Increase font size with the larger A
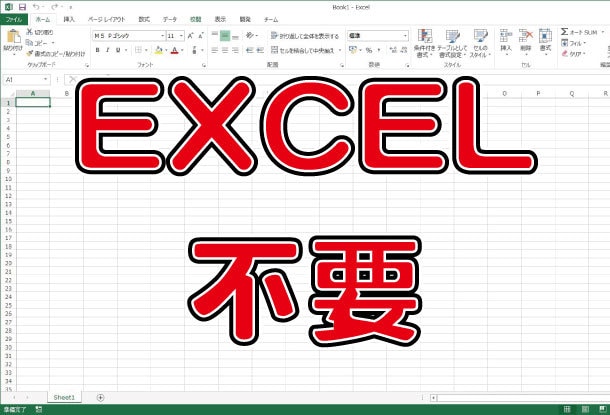This screenshot has height=415, width=610. [190, 36]
